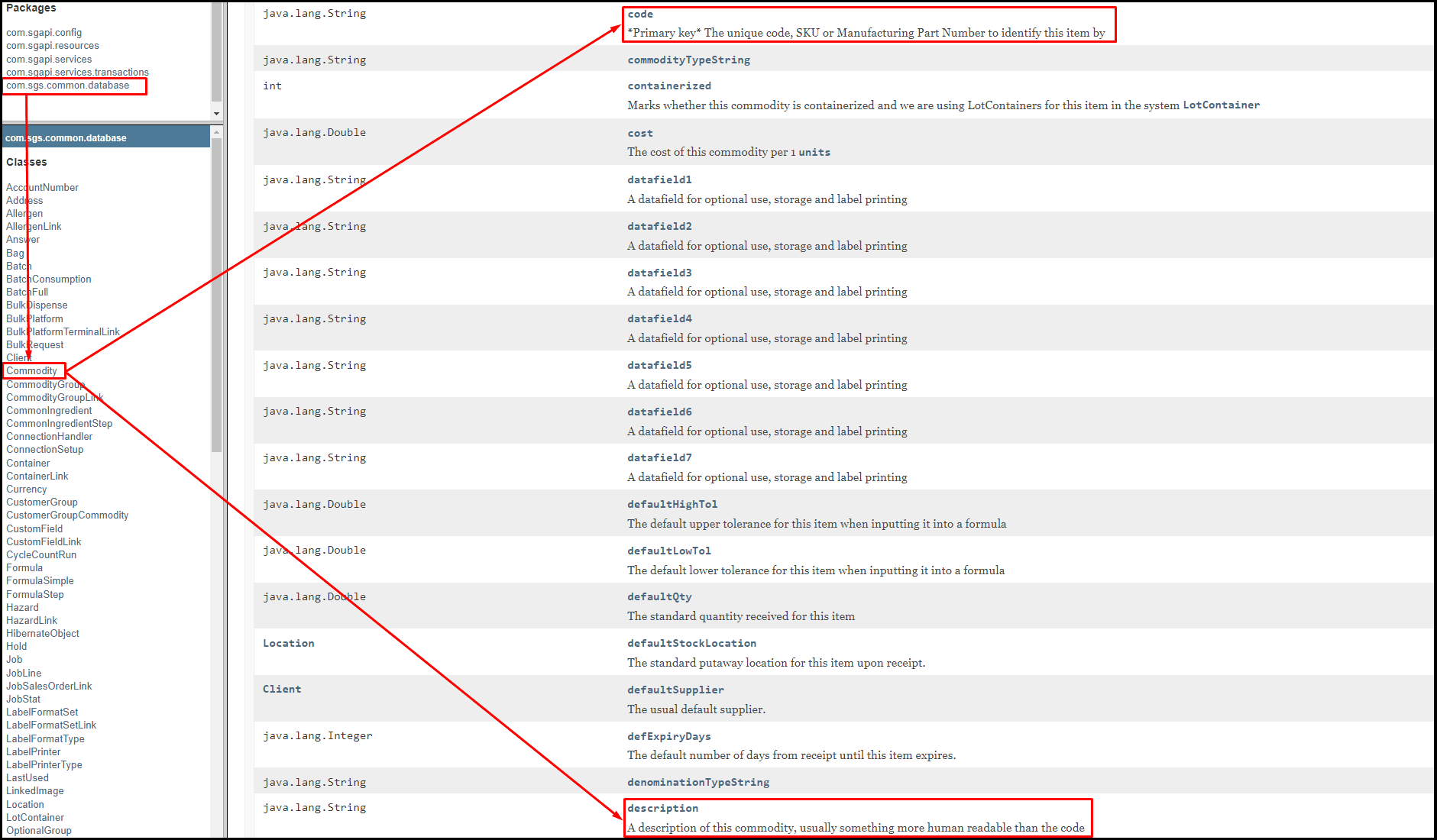Click the classes list scroll-up arrow
The image size is (1437, 840).
click(x=217, y=132)
